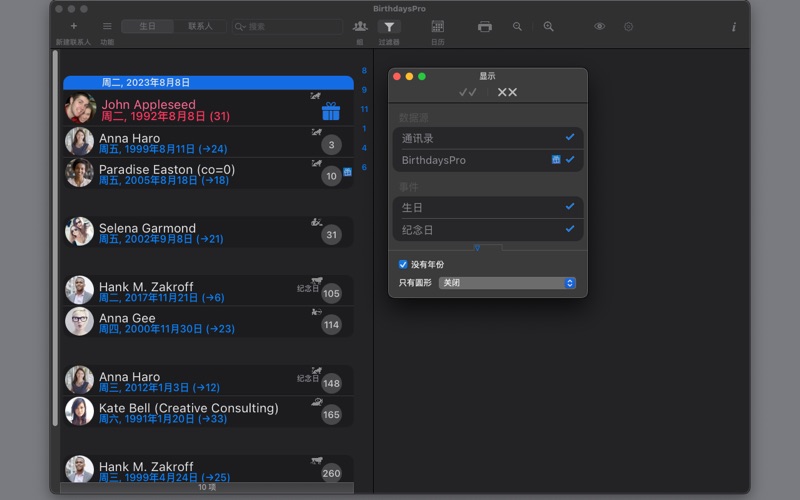Click the printer icon

pyautogui.click(x=485, y=27)
